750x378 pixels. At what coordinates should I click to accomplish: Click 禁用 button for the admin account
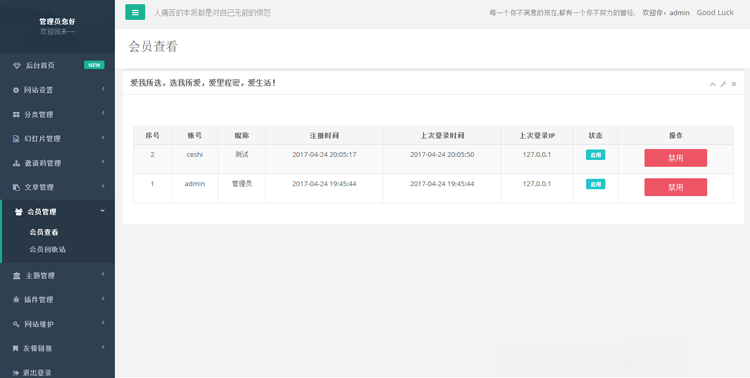click(675, 187)
